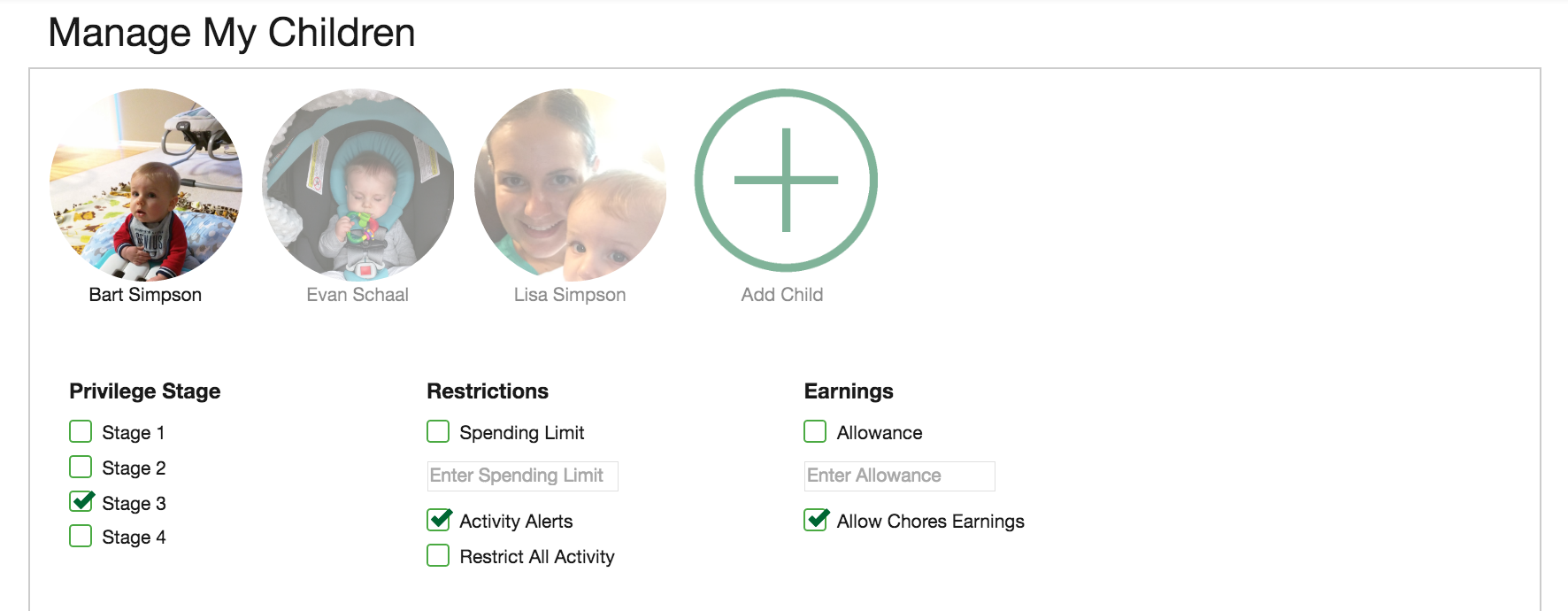Uncheck Allow Chores Earnings
The image size is (1568, 611).
pos(816,520)
